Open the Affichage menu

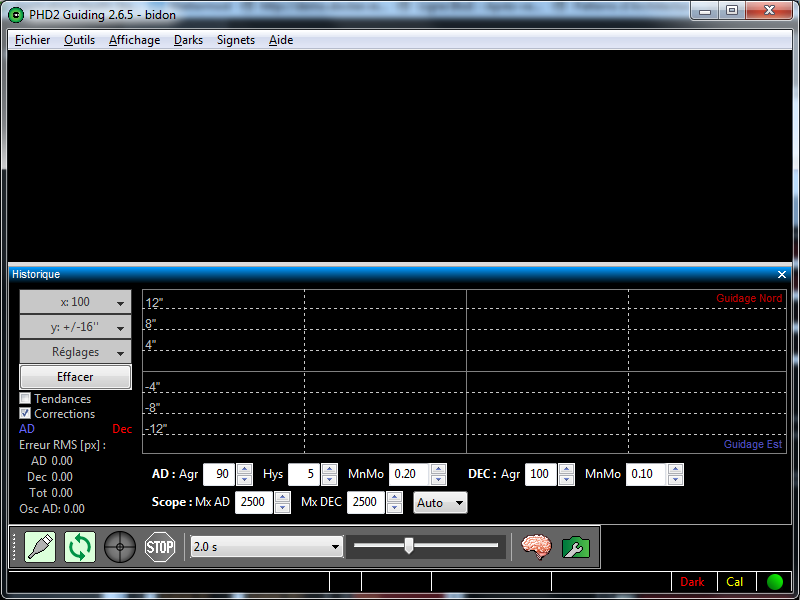[134, 40]
